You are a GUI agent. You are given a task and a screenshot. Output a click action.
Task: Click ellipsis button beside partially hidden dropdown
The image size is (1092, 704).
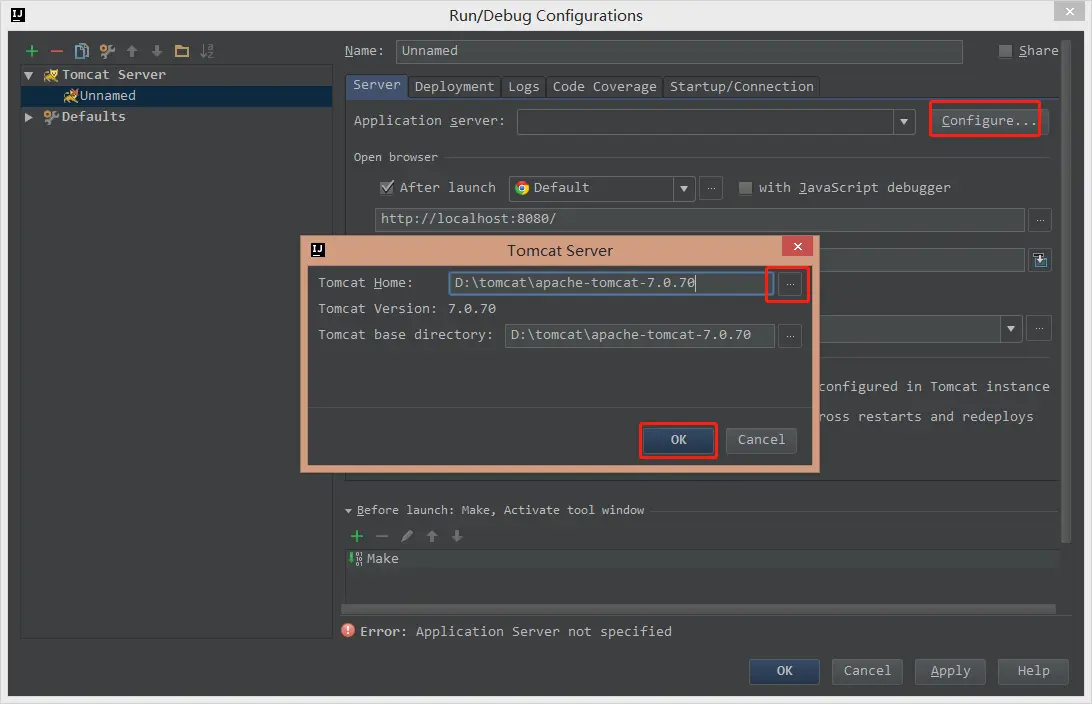(1038, 328)
